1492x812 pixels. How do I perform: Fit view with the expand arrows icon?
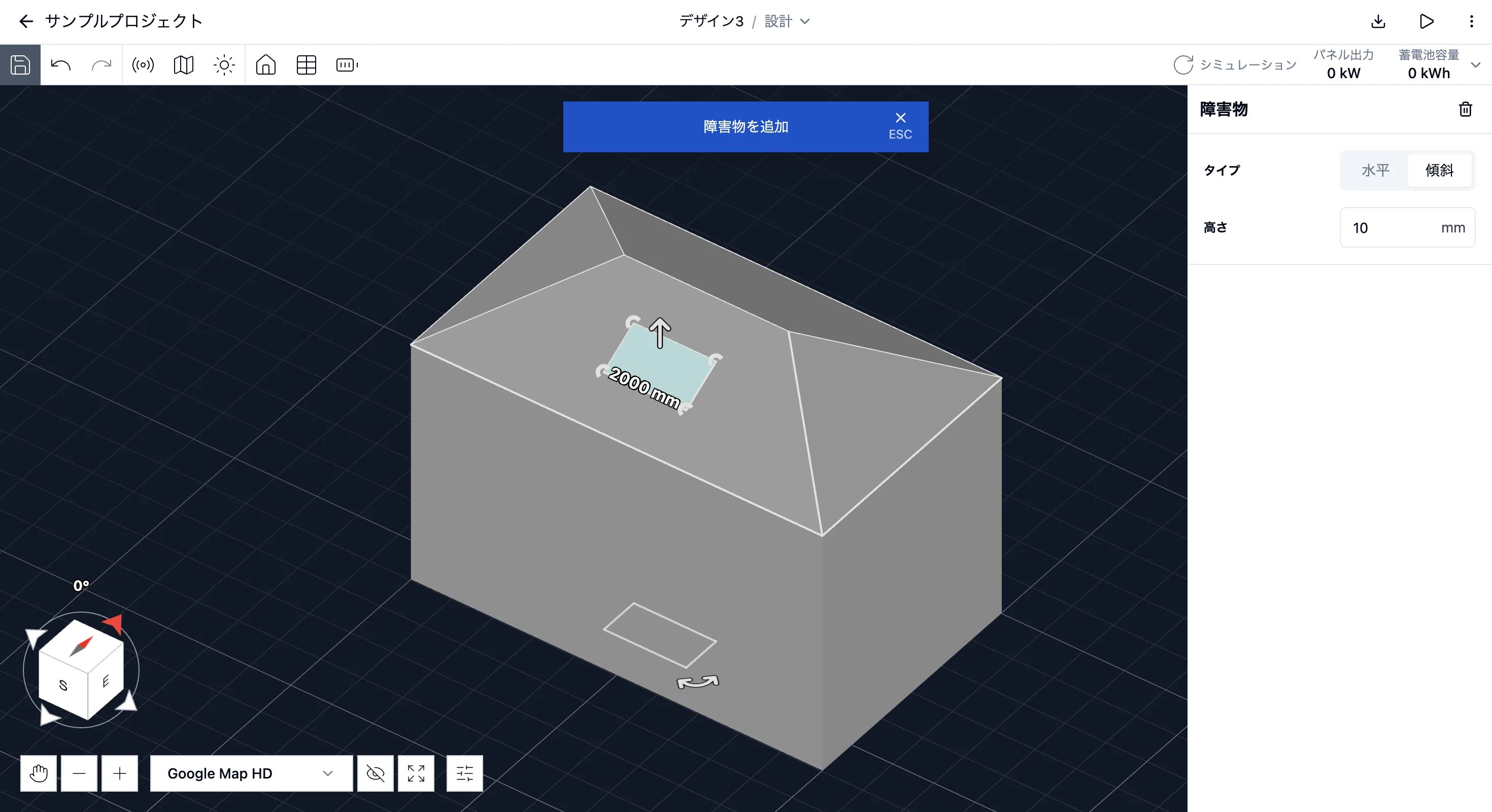point(416,773)
